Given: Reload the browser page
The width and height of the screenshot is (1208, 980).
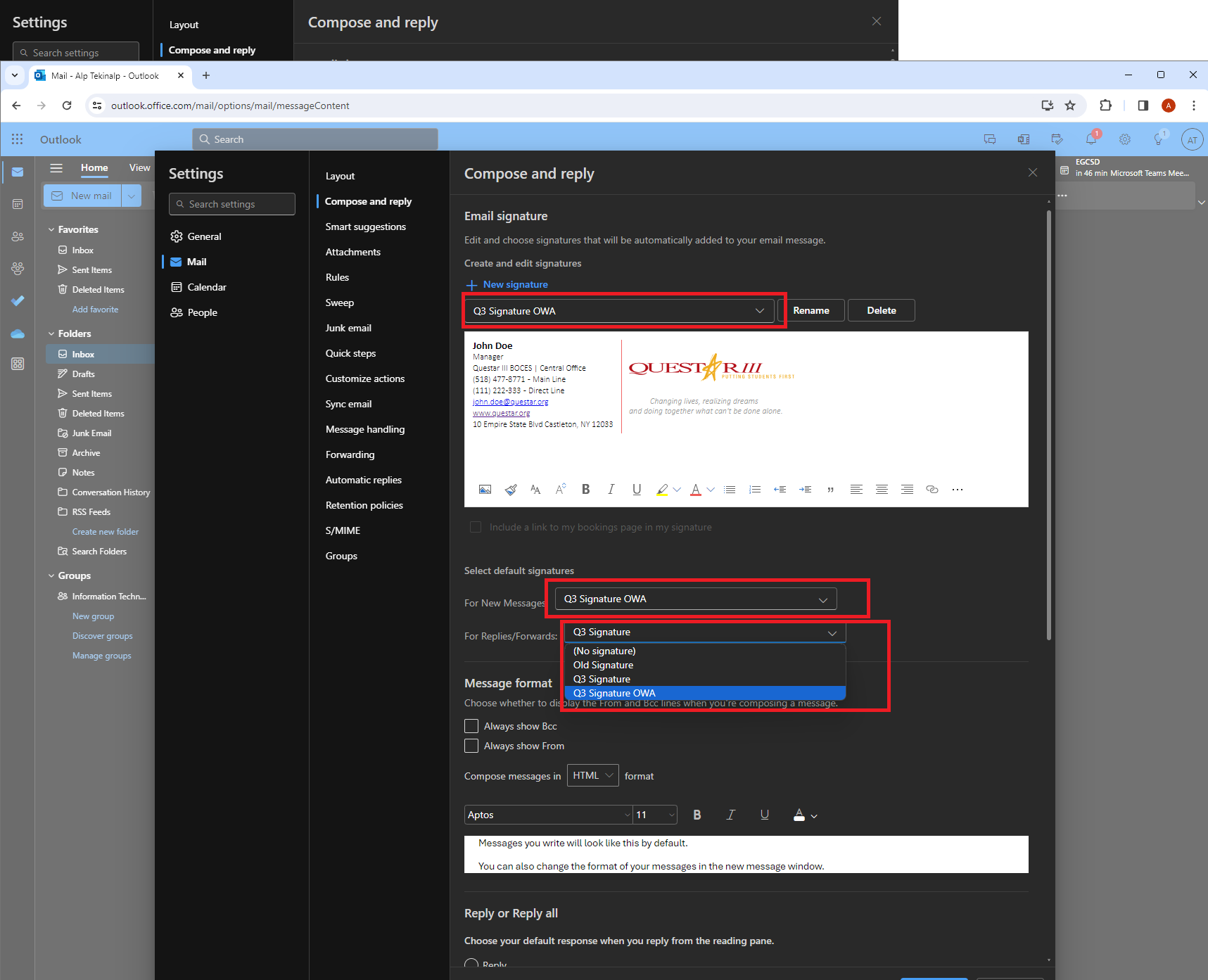Looking at the screenshot, I should pyautogui.click(x=67, y=106).
